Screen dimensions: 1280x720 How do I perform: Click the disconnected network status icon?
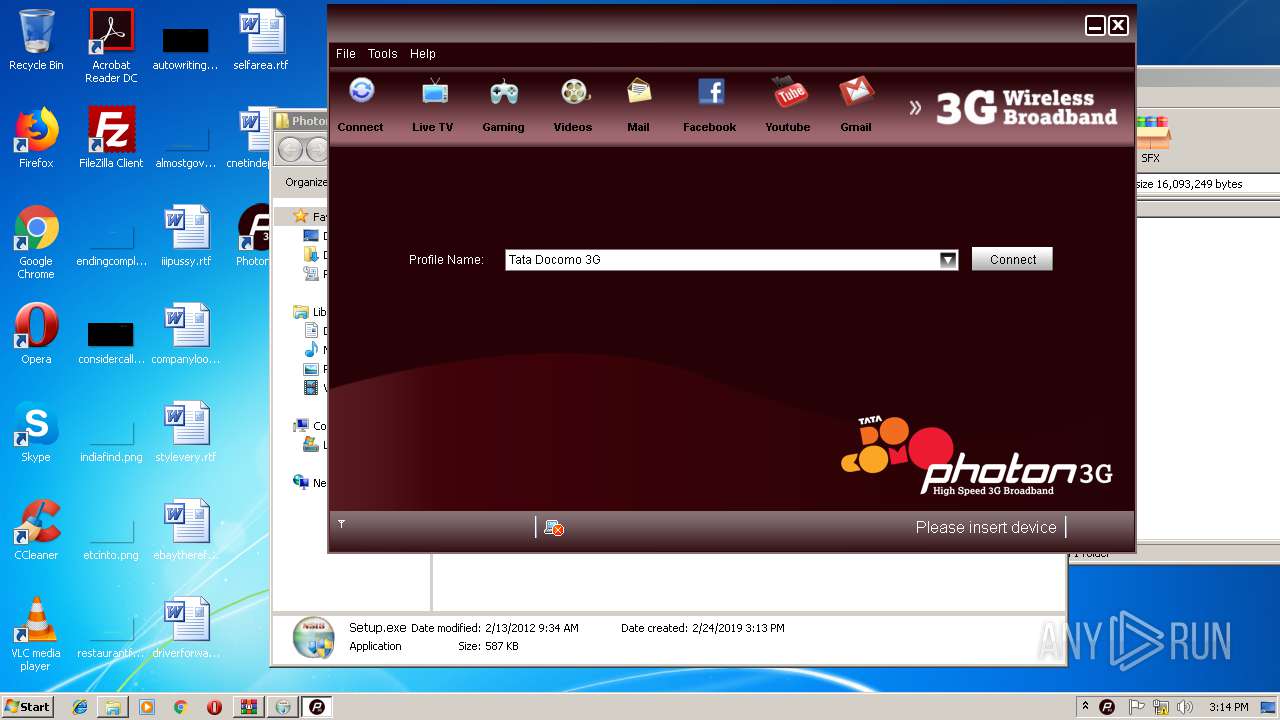click(554, 527)
